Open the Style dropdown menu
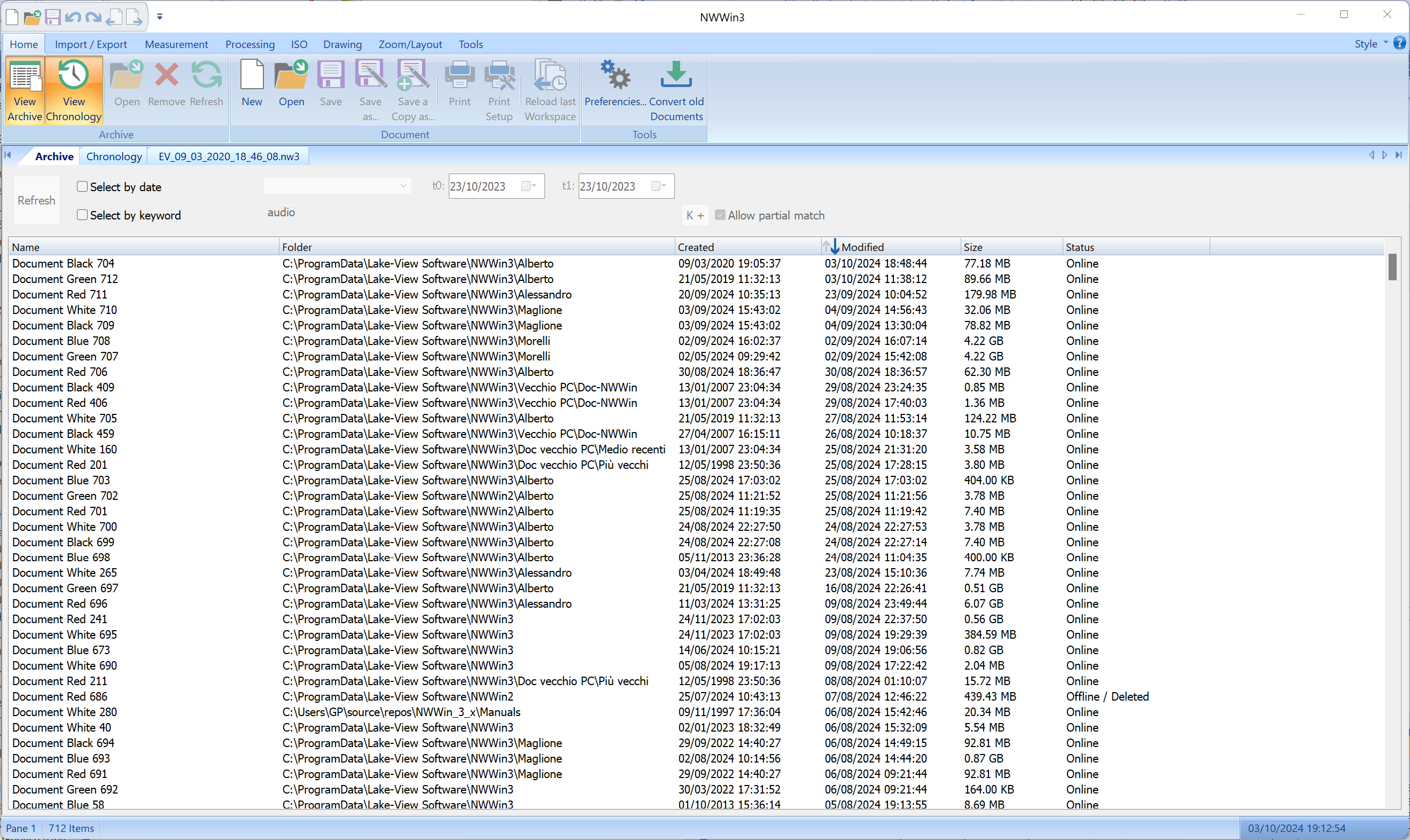The width and height of the screenshot is (1410, 840). pyautogui.click(x=1371, y=44)
